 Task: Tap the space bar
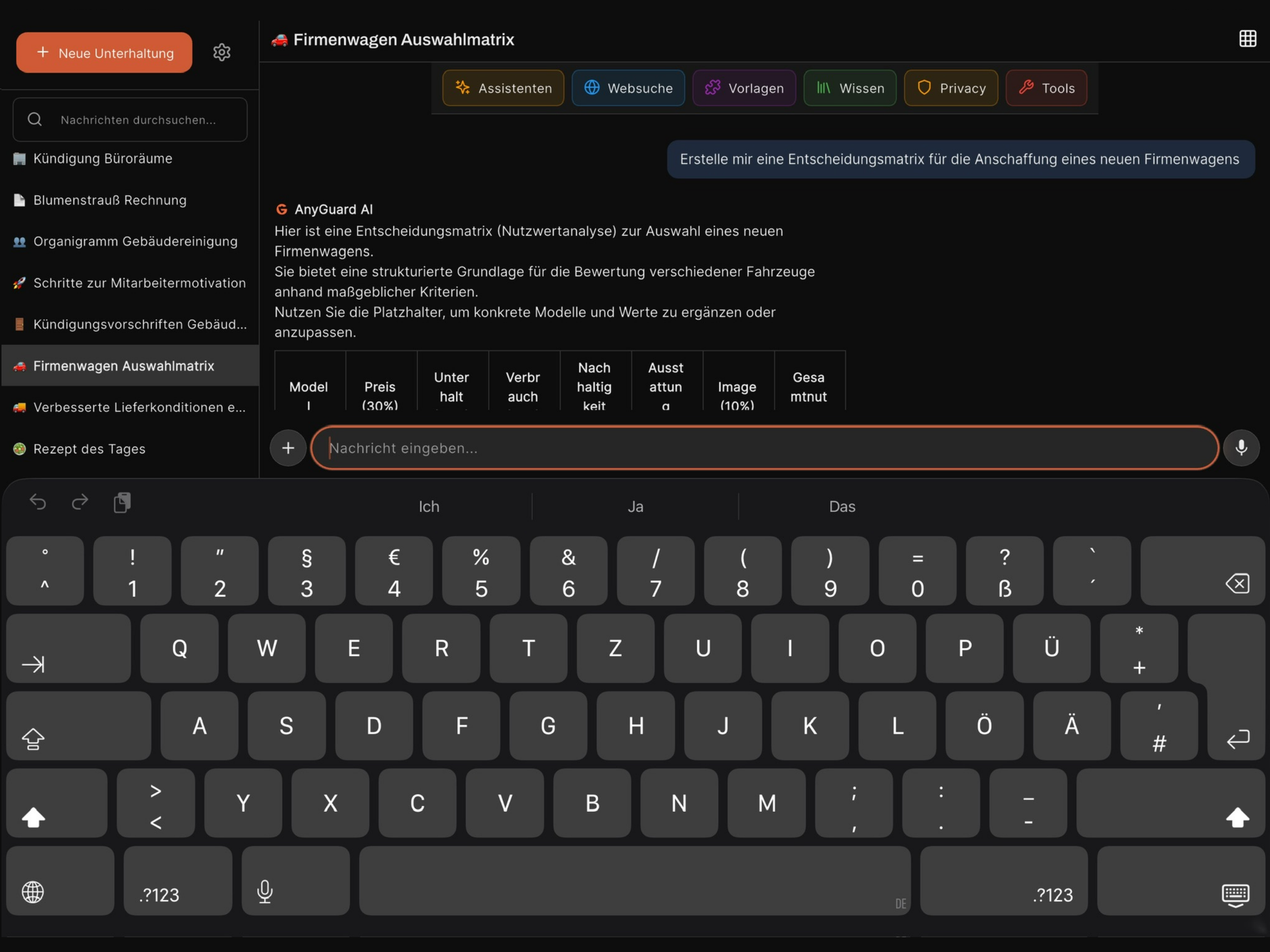pos(635,881)
